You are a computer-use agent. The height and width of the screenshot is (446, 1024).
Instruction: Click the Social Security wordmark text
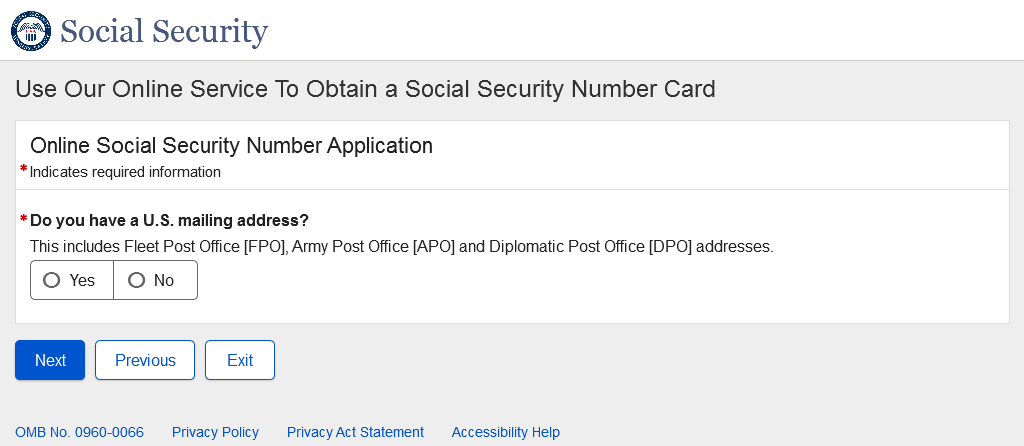point(164,32)
